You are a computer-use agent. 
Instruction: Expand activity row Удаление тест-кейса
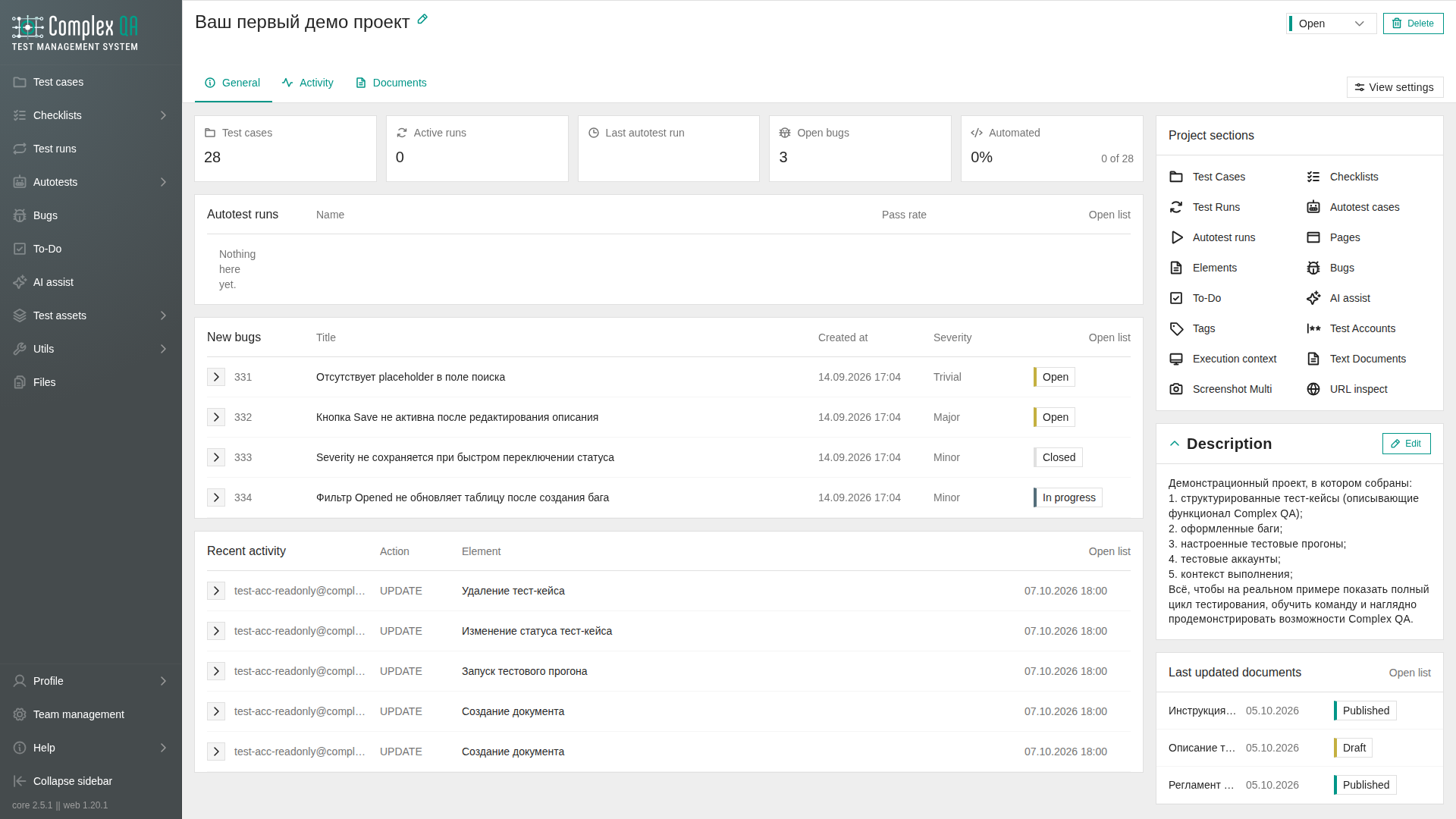[x=216, y=591]
